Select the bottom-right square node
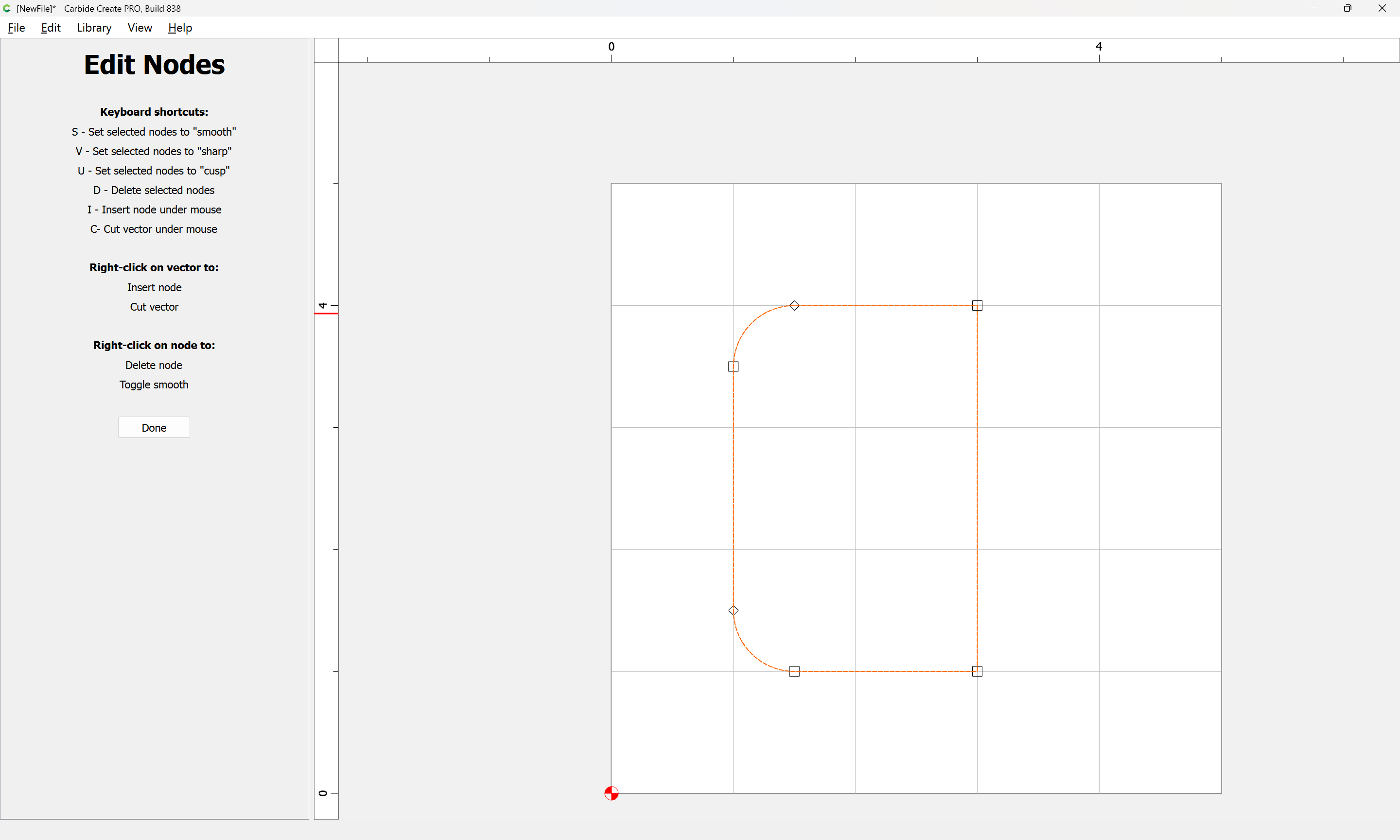 (977, 671)
